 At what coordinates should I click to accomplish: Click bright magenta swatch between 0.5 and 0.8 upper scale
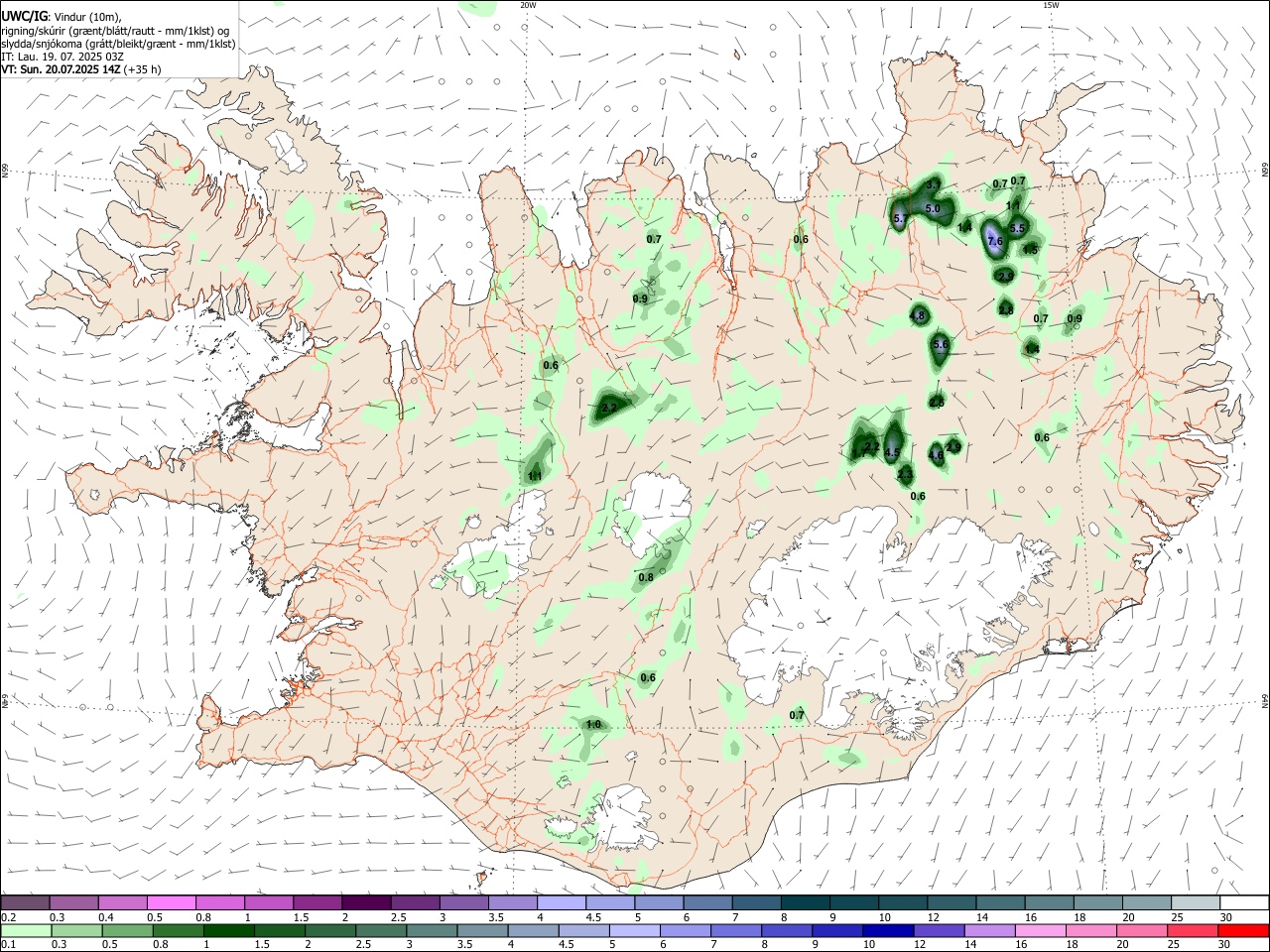172,902
